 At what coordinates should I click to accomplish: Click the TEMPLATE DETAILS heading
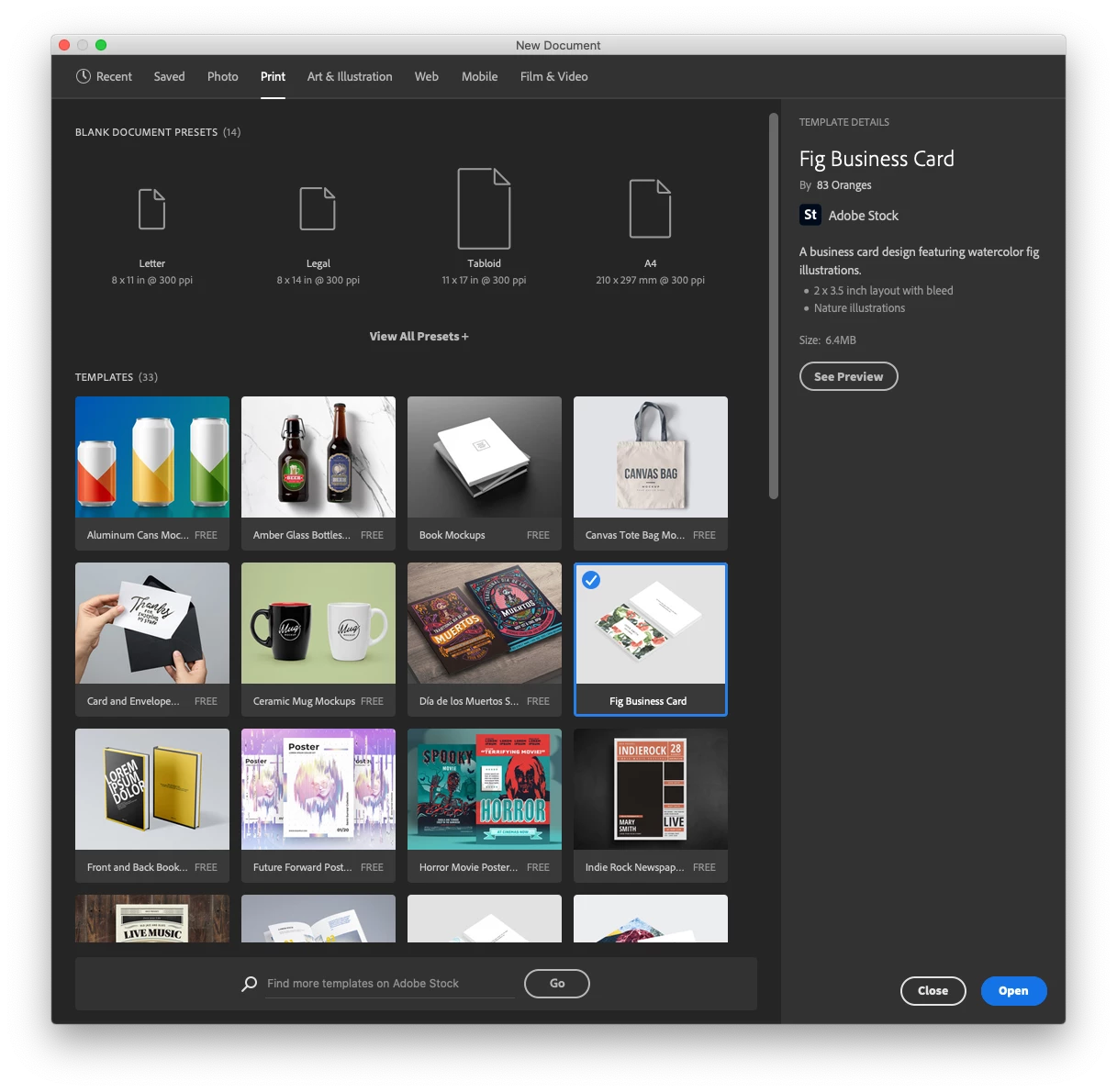(x=844, y=122)
